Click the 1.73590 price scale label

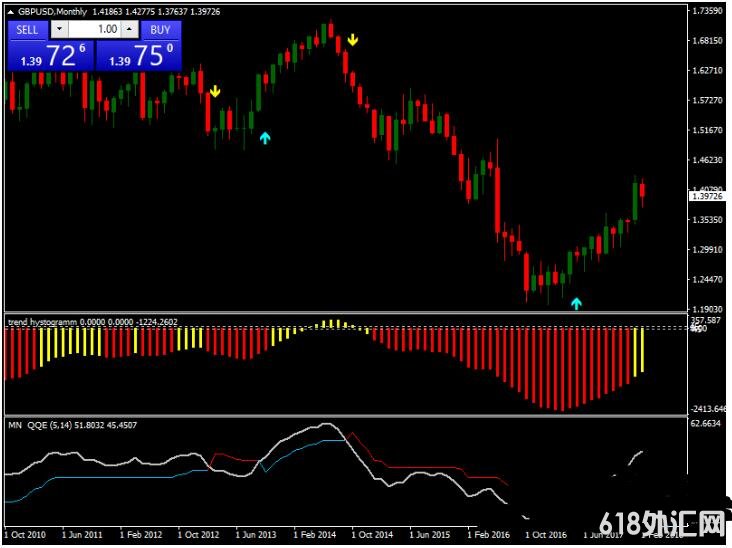click(x=707, y=11)
